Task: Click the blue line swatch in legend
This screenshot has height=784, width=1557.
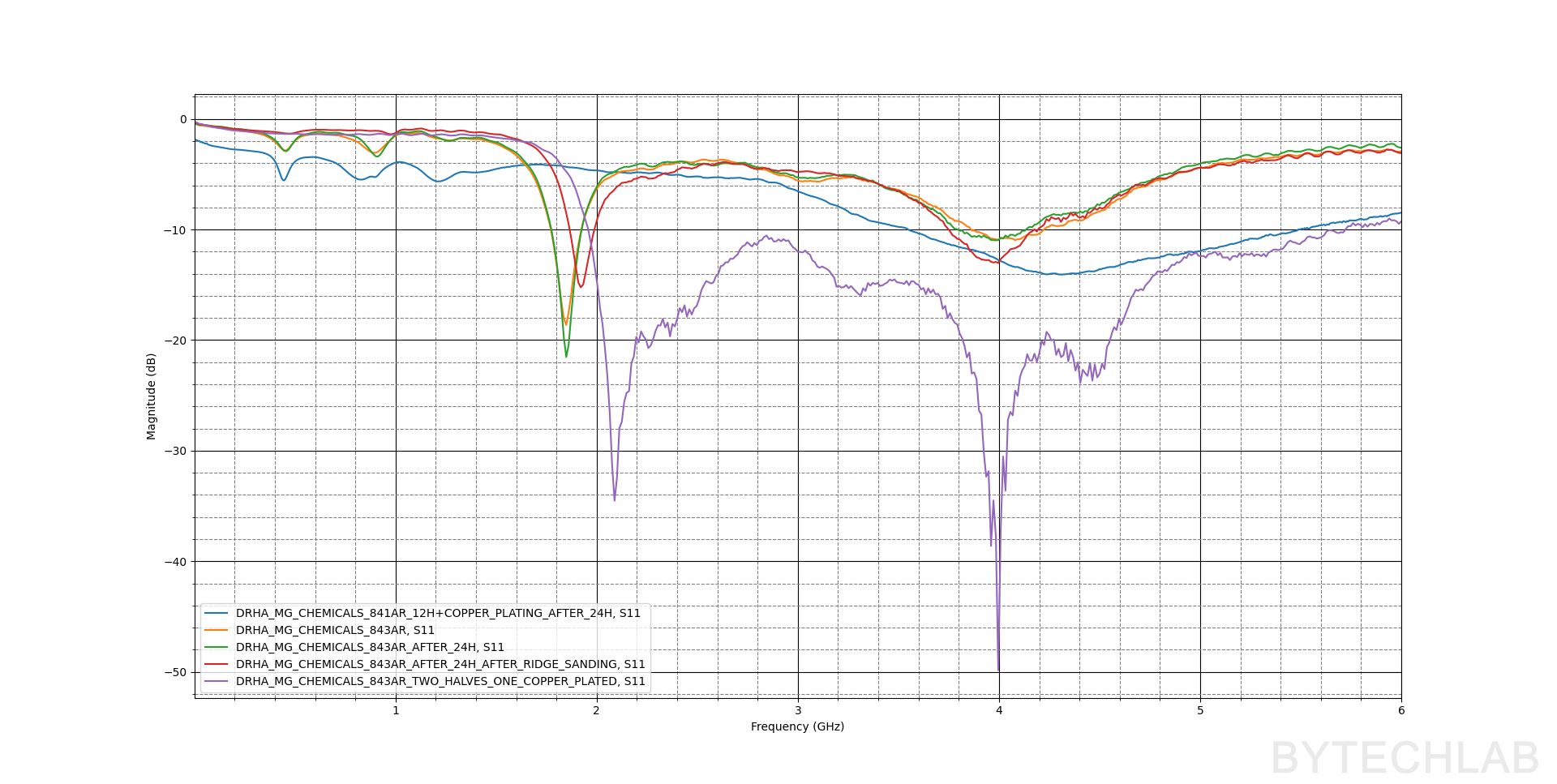Action: coord(217,613)
